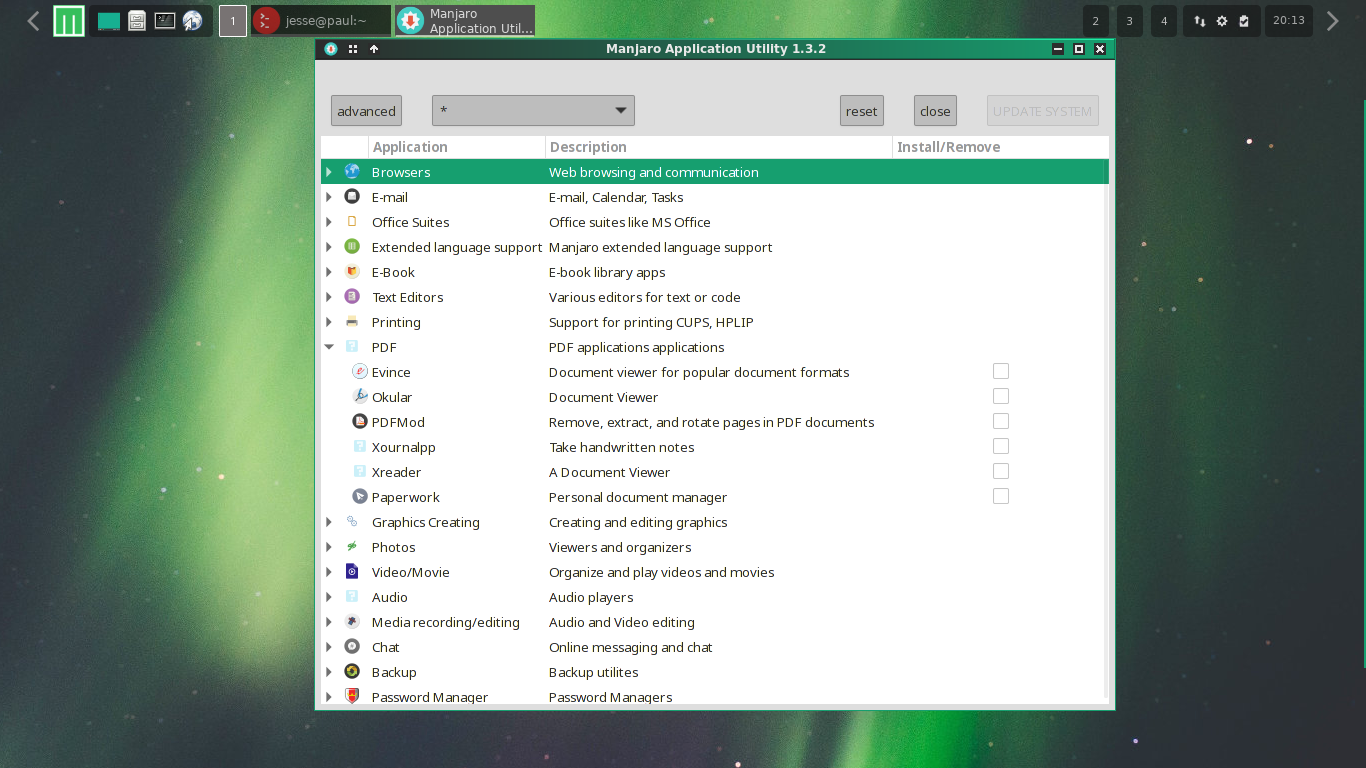Switch to workspace 3

point(1130,21)
